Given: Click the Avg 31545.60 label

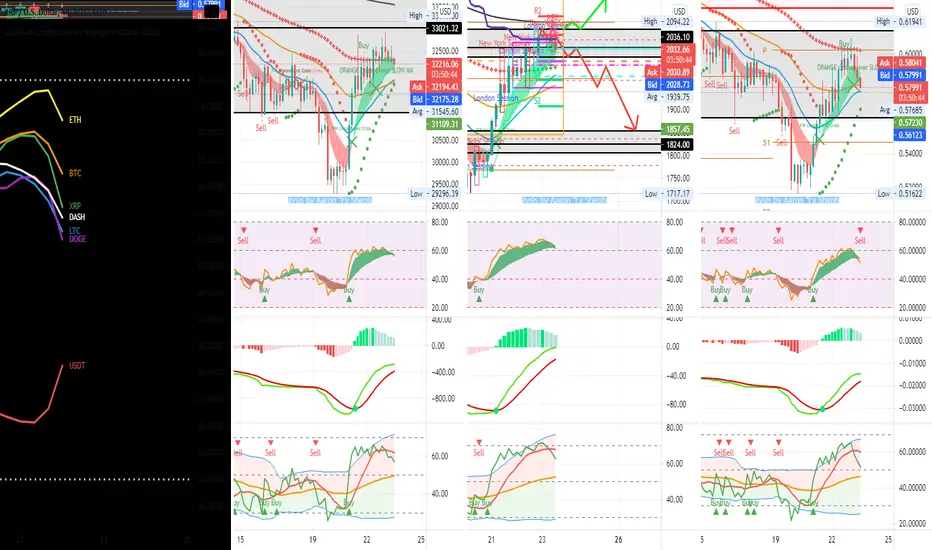Looking at the screenshot, I should coord(436,112).
